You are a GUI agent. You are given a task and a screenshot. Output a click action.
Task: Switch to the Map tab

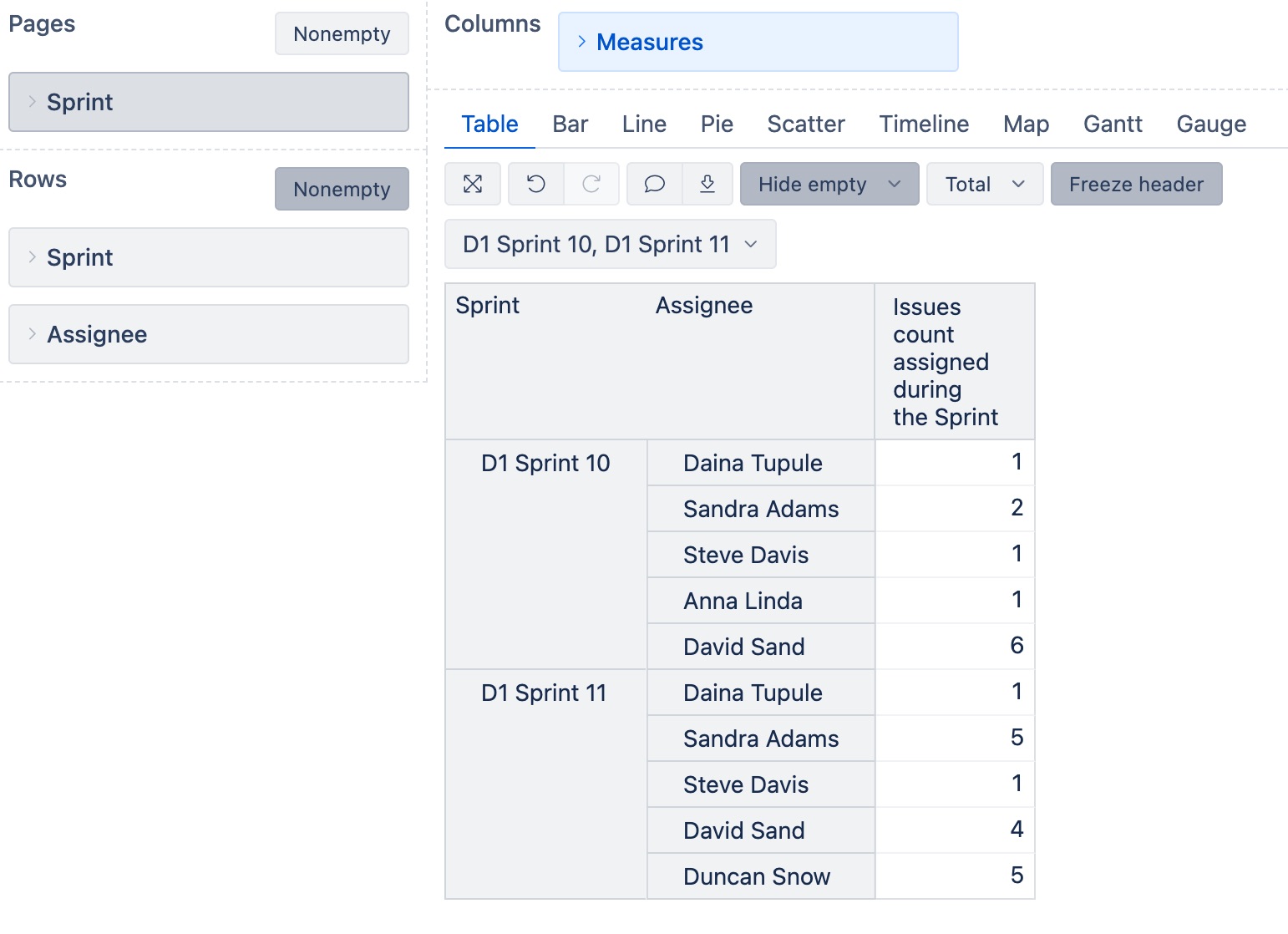[1026, 124]
